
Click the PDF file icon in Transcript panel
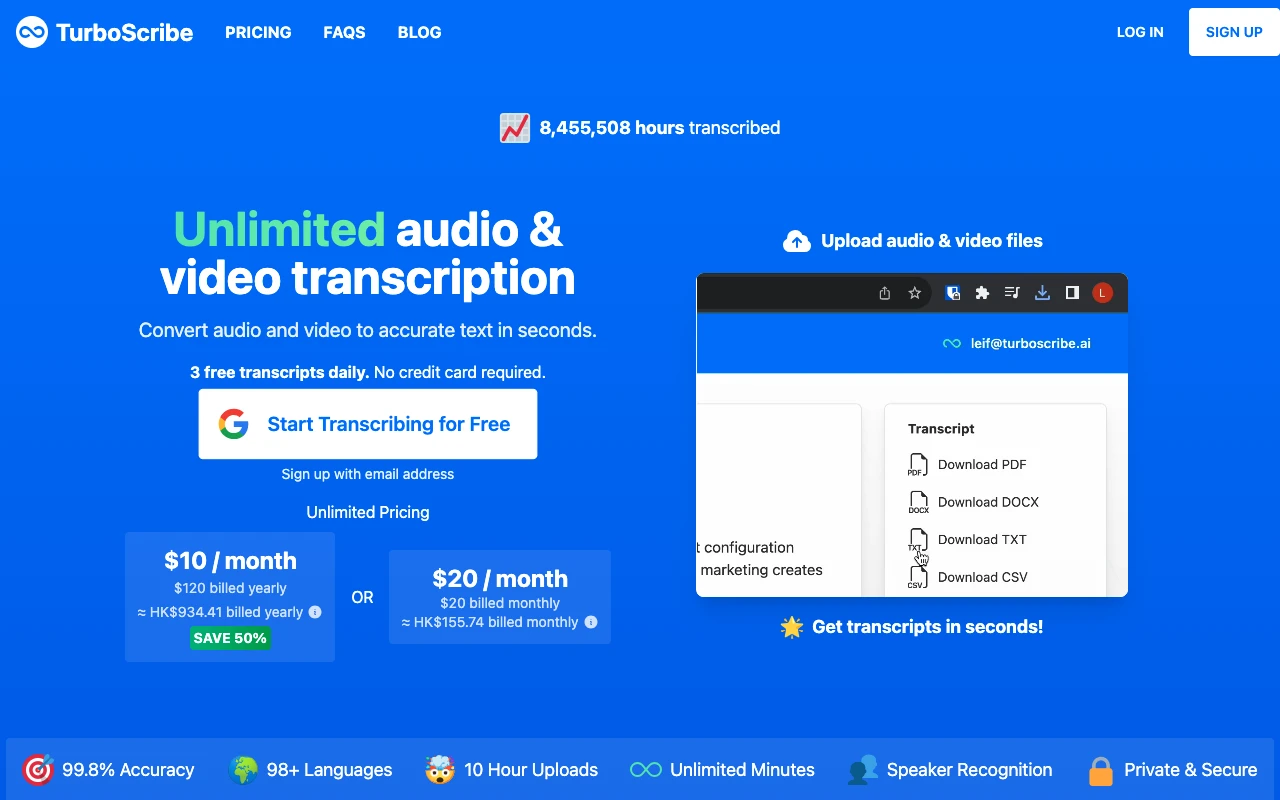point(917,464)
